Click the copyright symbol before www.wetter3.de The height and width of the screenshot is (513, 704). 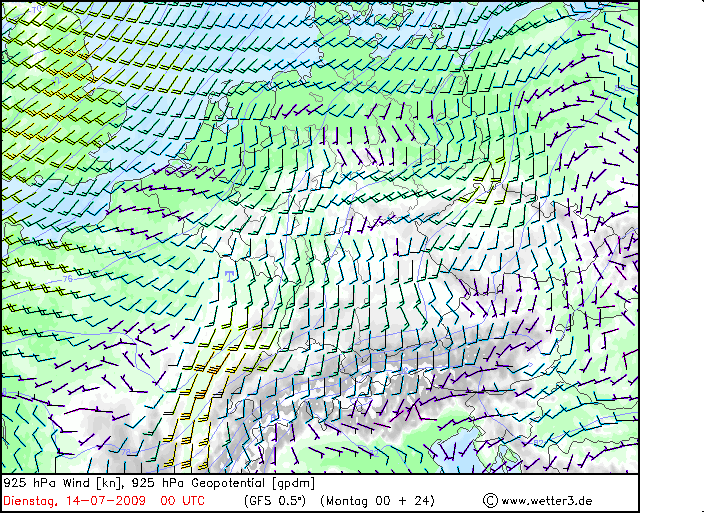point(490,500)
